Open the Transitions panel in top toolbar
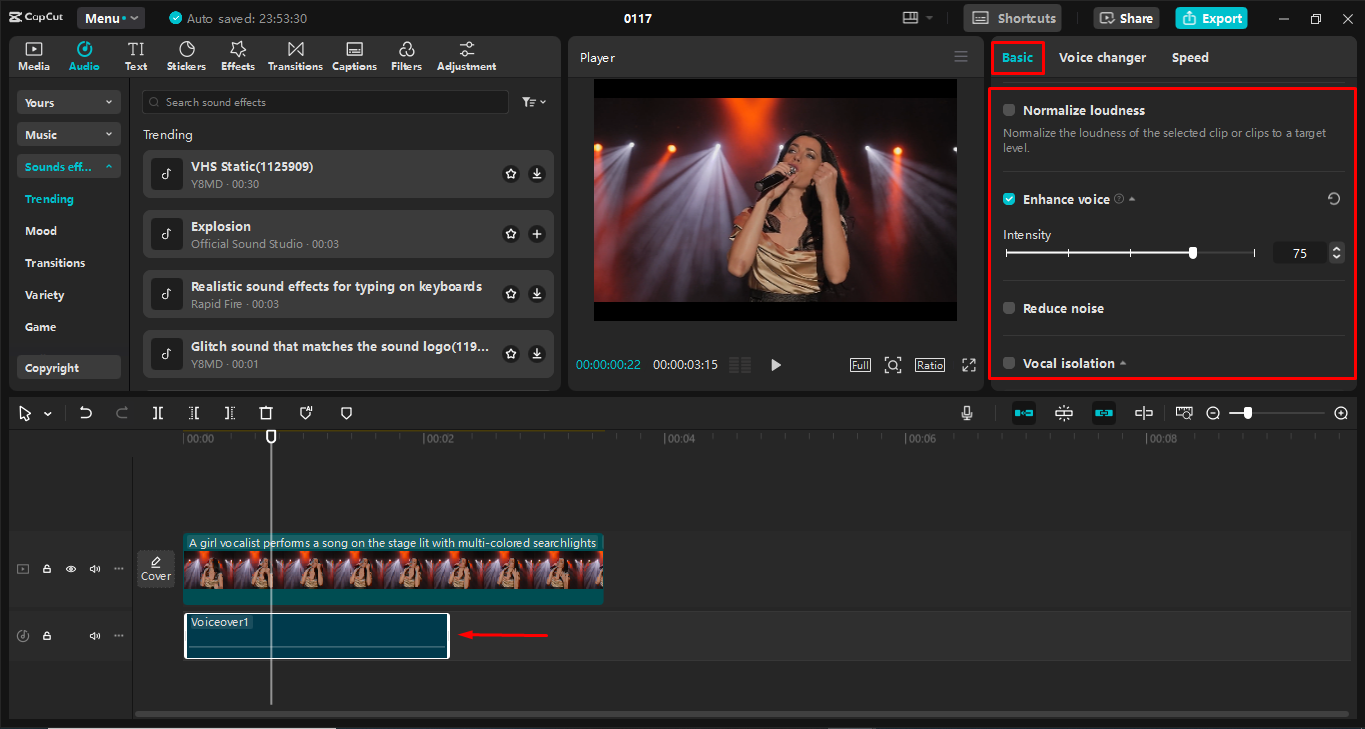This screenshot has width=1365, height=729. coord(295,56)
